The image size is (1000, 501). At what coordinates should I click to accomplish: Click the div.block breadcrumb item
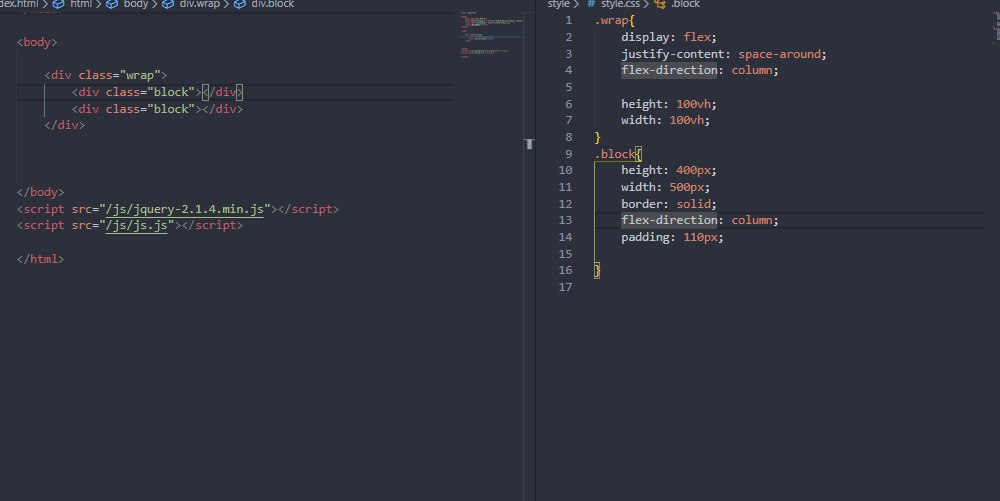point(272,4)
